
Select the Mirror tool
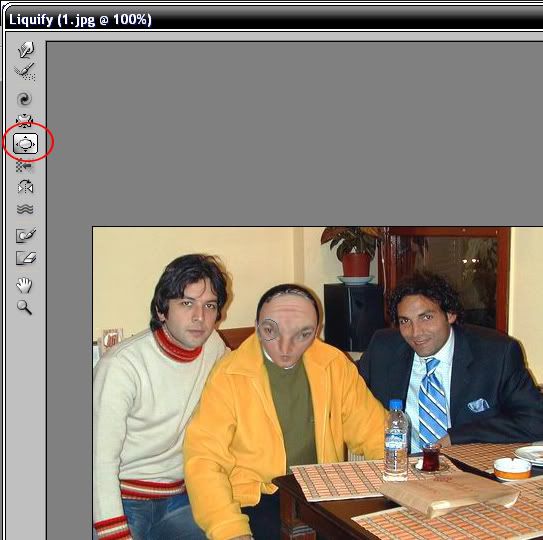coord(25,187)
